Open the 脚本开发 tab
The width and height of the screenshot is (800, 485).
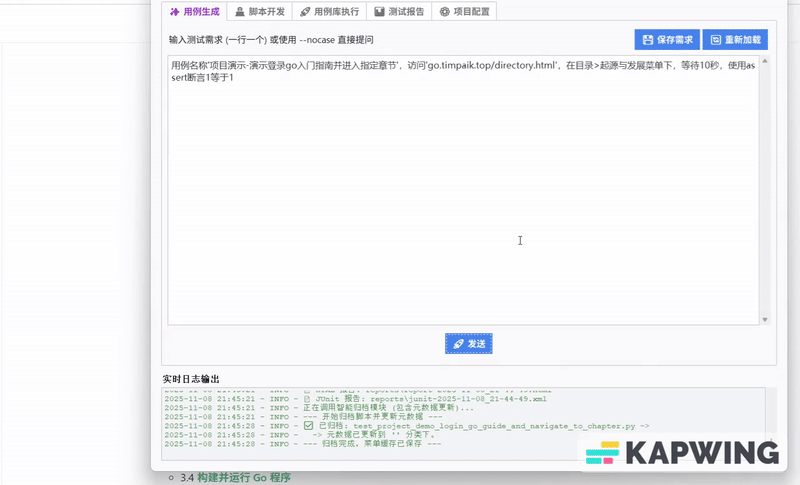[x=260, y=11]
